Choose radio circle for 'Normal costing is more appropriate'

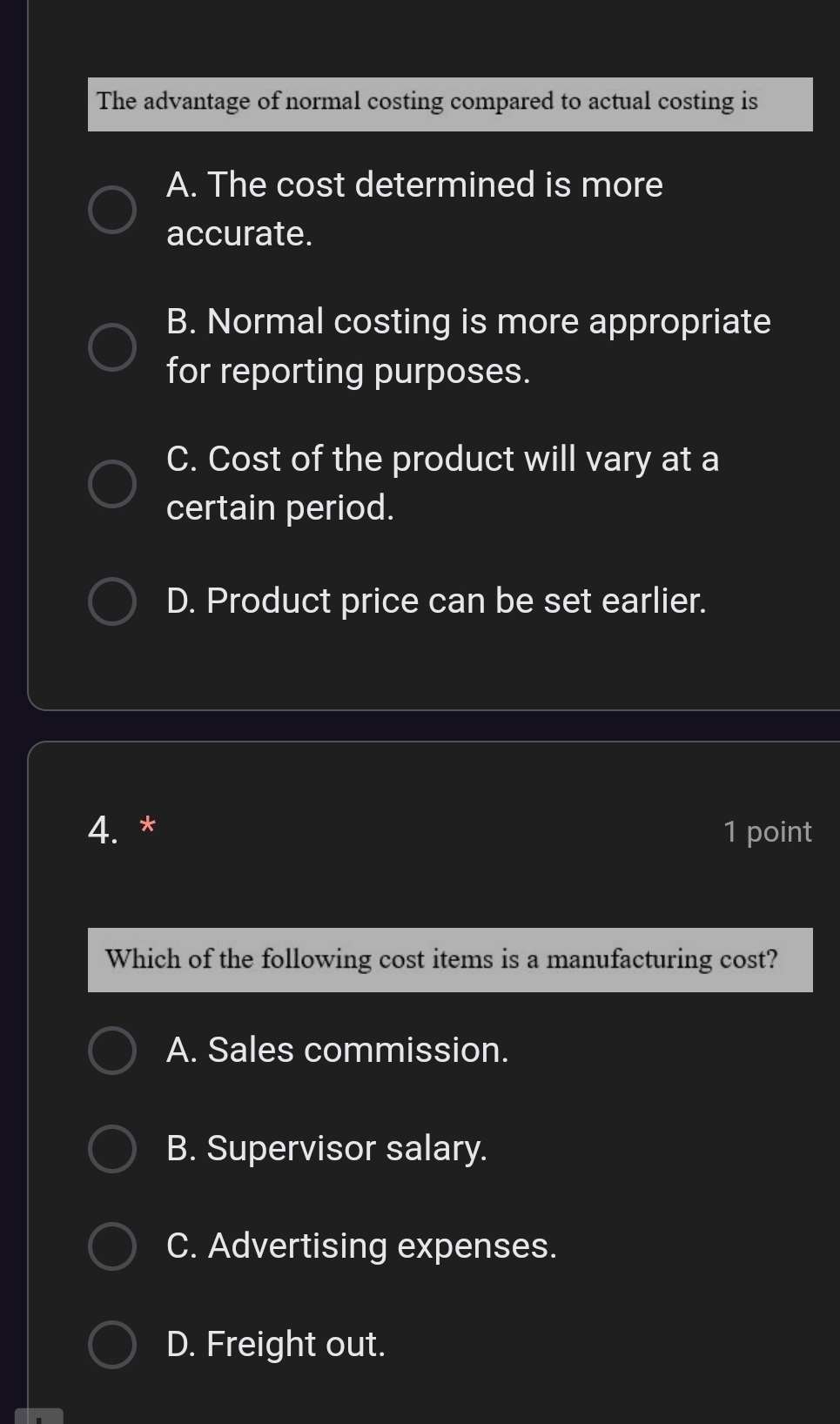pyautogui.click(x=112, y=347)
